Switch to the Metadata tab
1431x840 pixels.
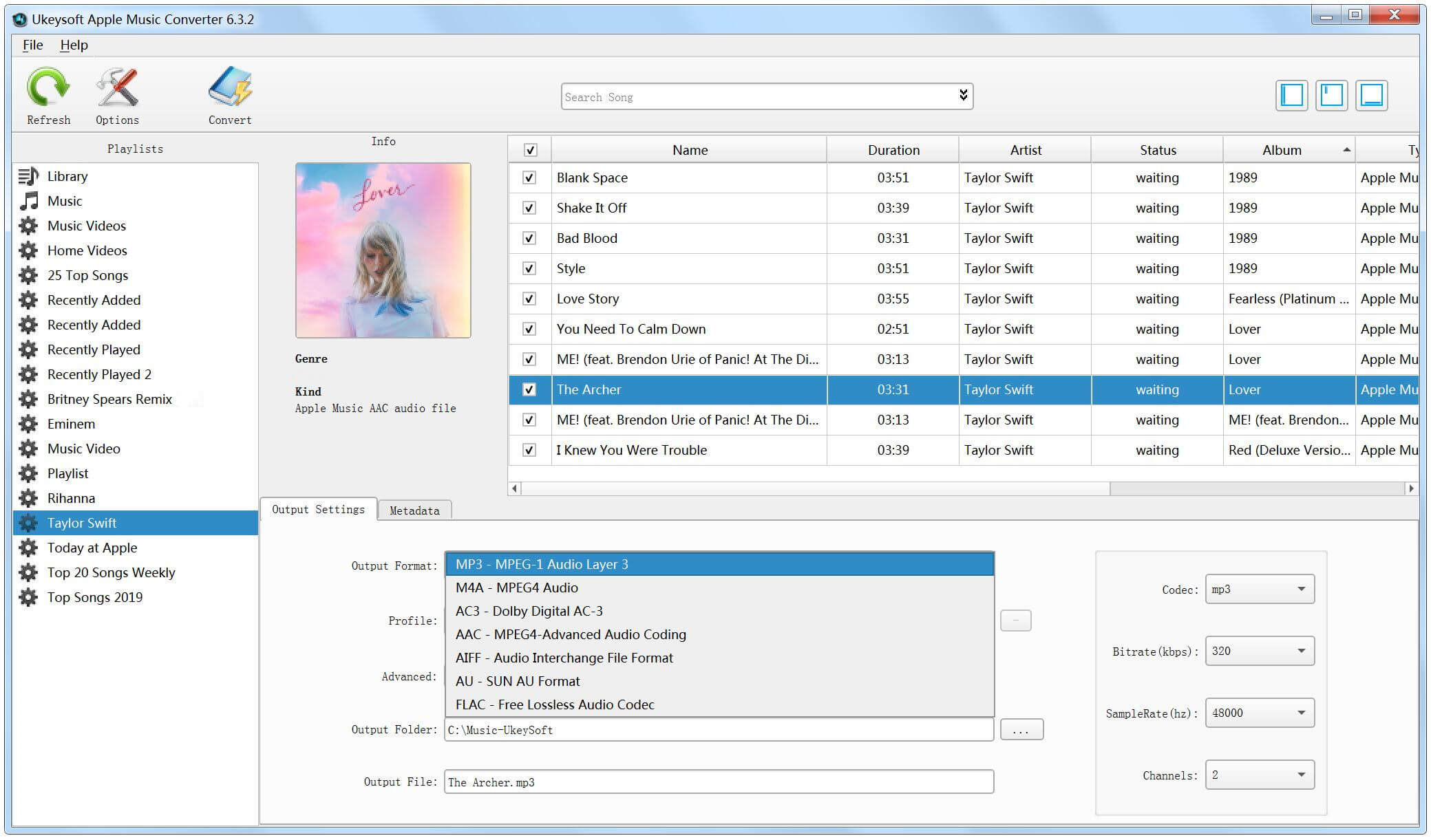point(414,510)
